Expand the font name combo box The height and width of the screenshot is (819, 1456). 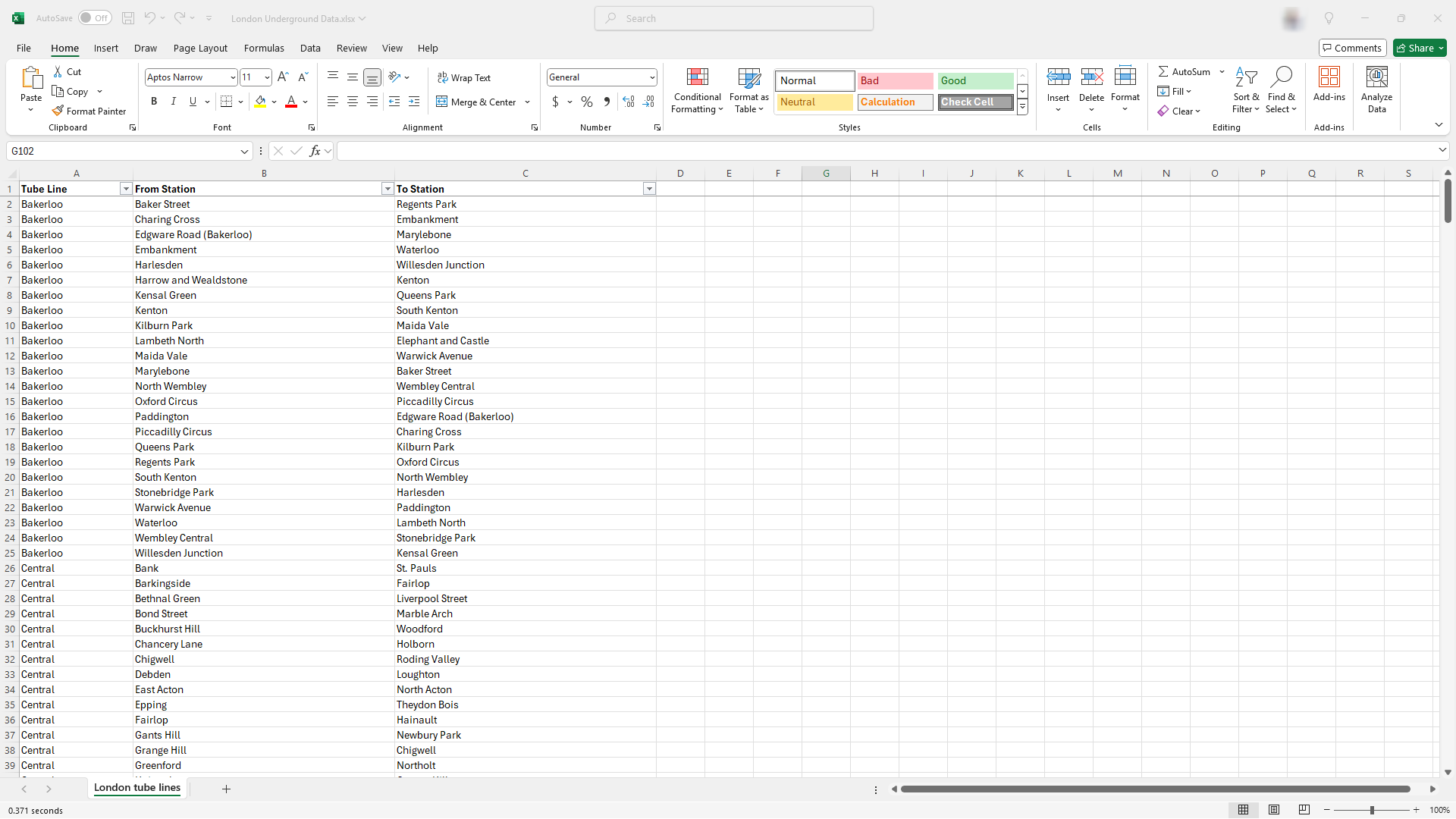[232, 77]
